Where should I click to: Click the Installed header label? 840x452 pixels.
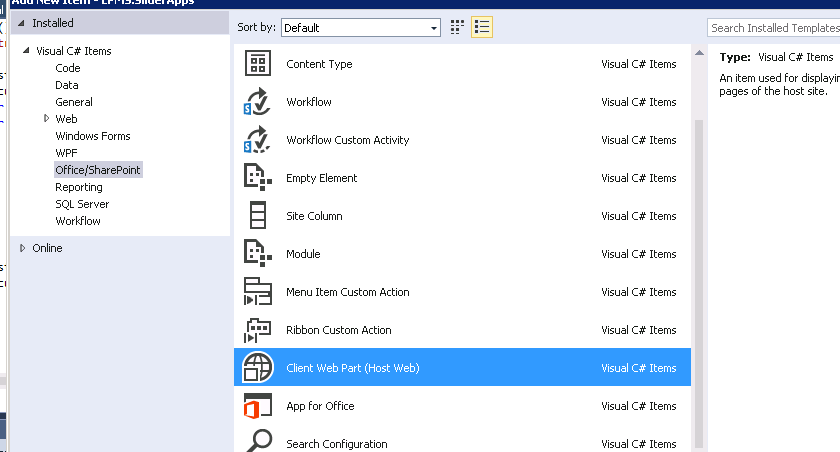tap(53, 23)
